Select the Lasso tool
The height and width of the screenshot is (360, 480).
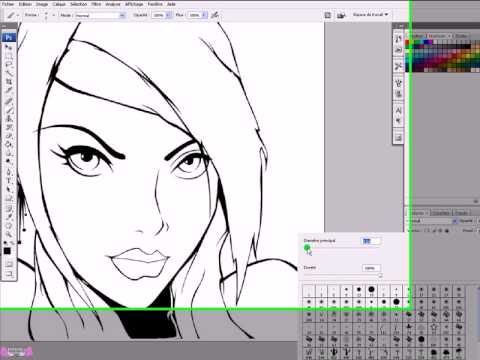(x=9, y=64)
